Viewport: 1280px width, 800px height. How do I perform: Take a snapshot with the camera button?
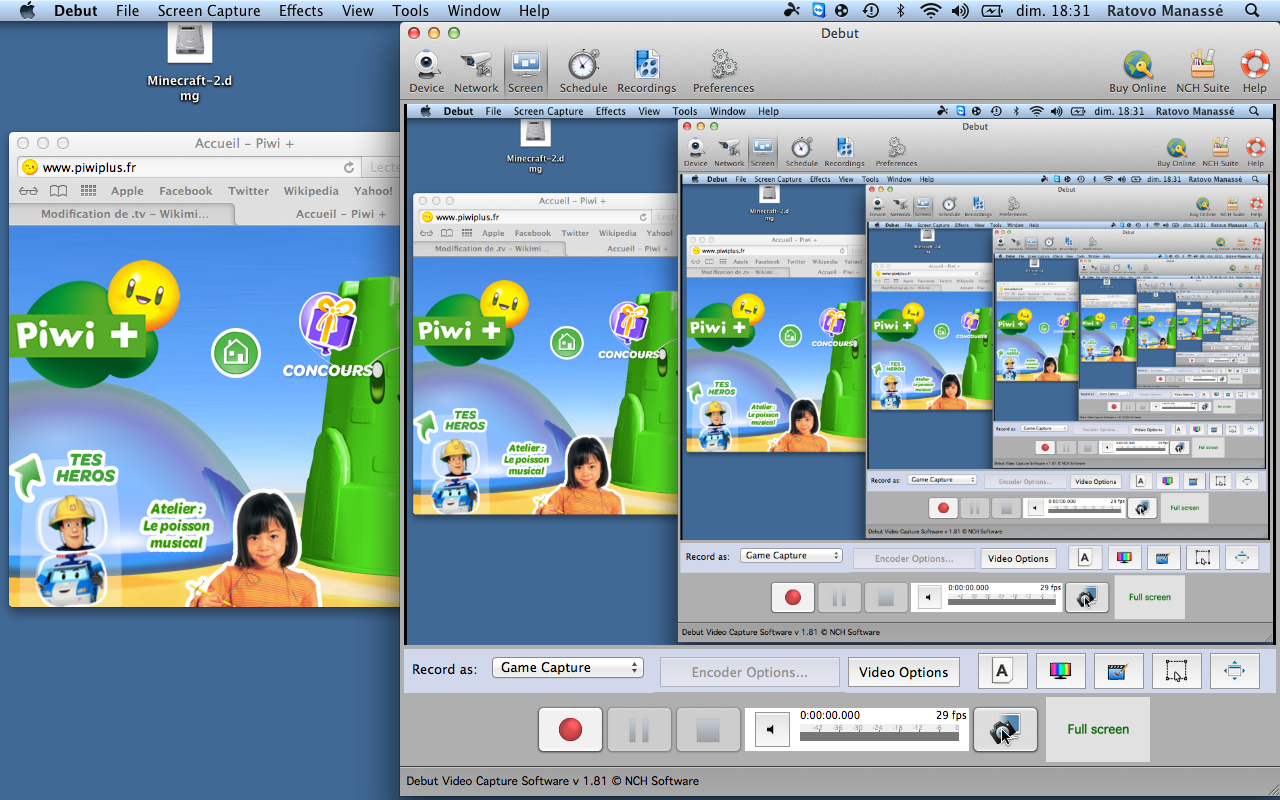(1005, 729)
